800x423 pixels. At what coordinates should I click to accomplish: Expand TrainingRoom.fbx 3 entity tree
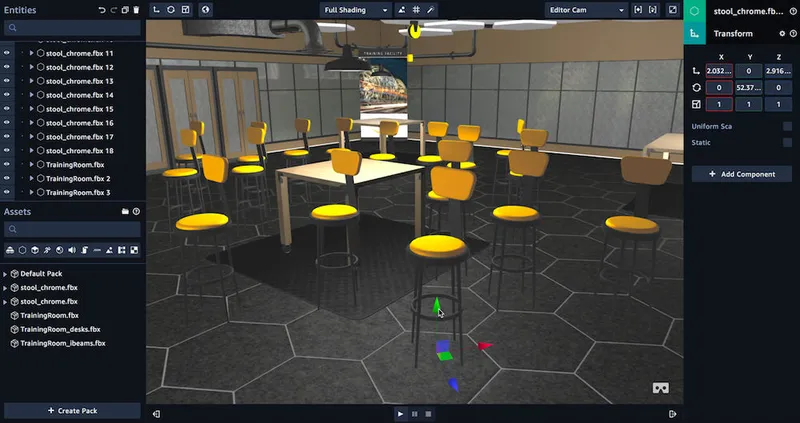point(32,192)
